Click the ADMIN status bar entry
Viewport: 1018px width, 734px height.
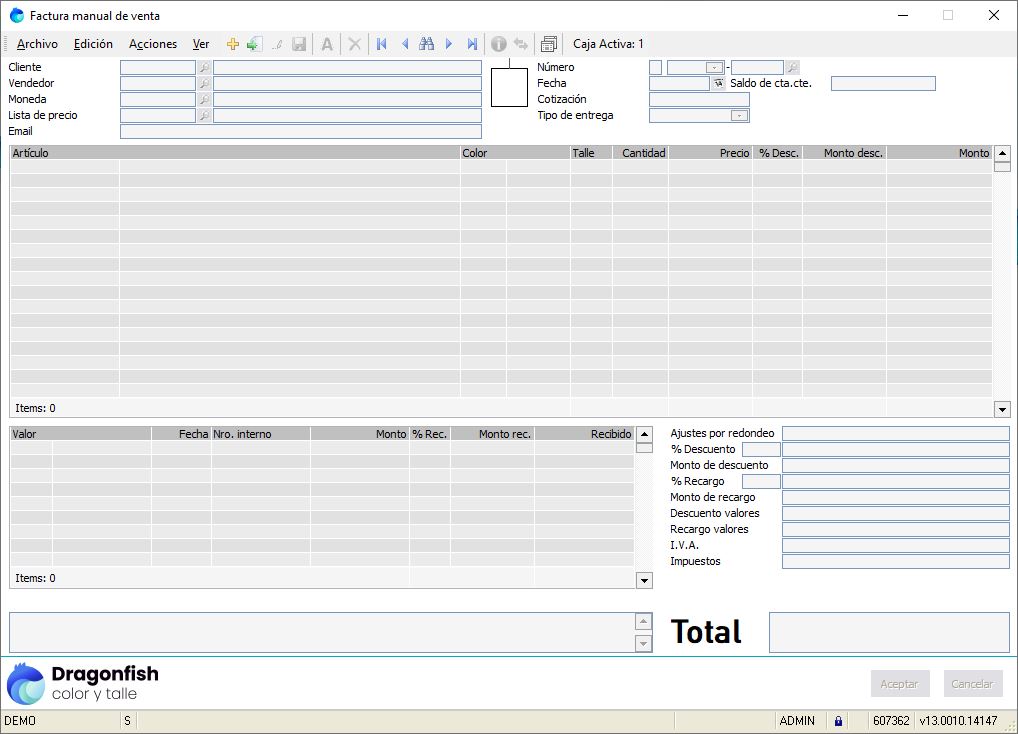[797, 721]
